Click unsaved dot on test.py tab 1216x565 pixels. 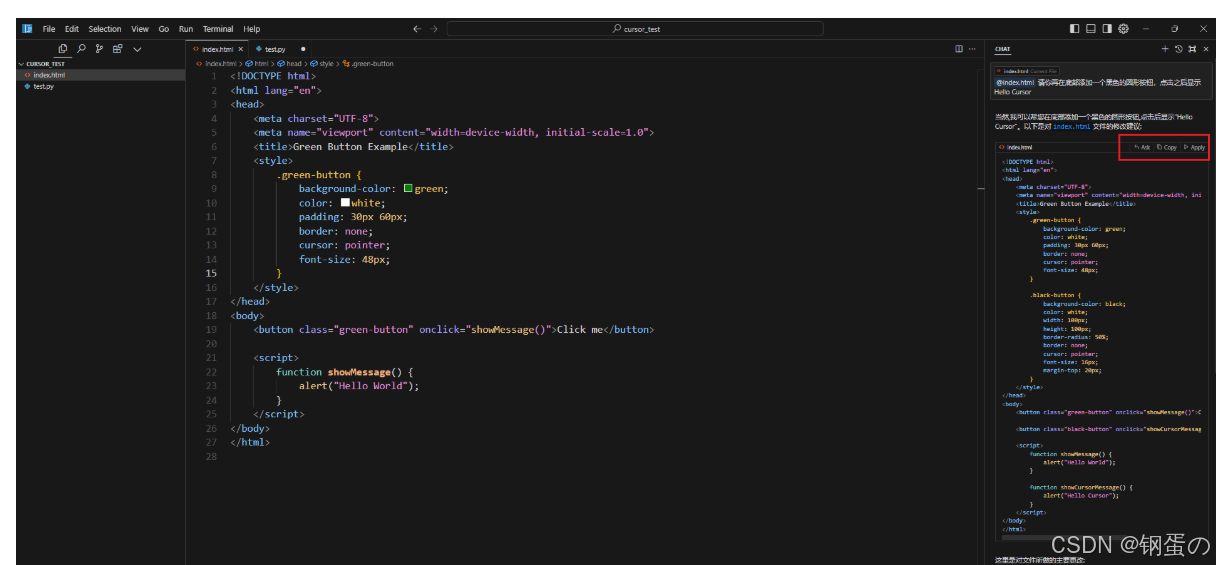coord(303,48)
